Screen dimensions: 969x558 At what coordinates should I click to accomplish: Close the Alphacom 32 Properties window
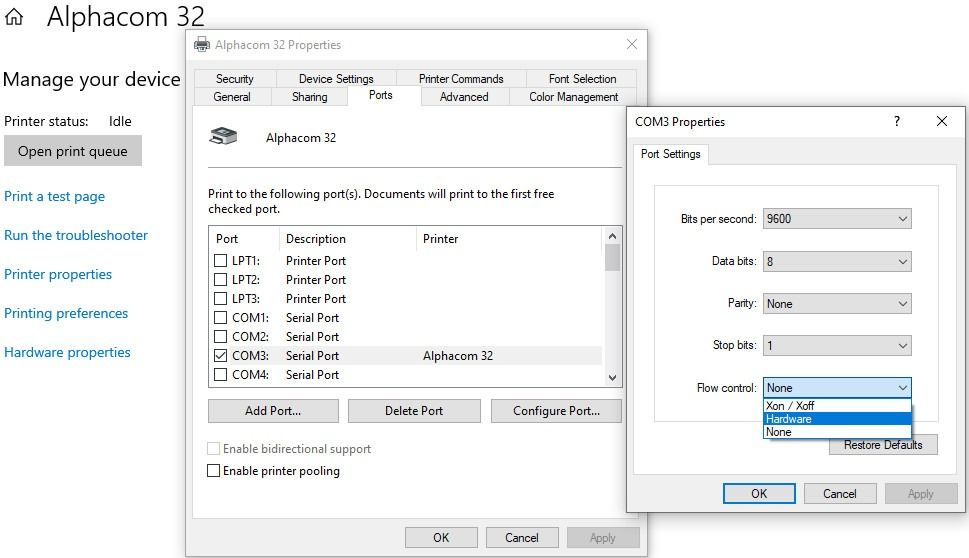[x=632, y=44]
